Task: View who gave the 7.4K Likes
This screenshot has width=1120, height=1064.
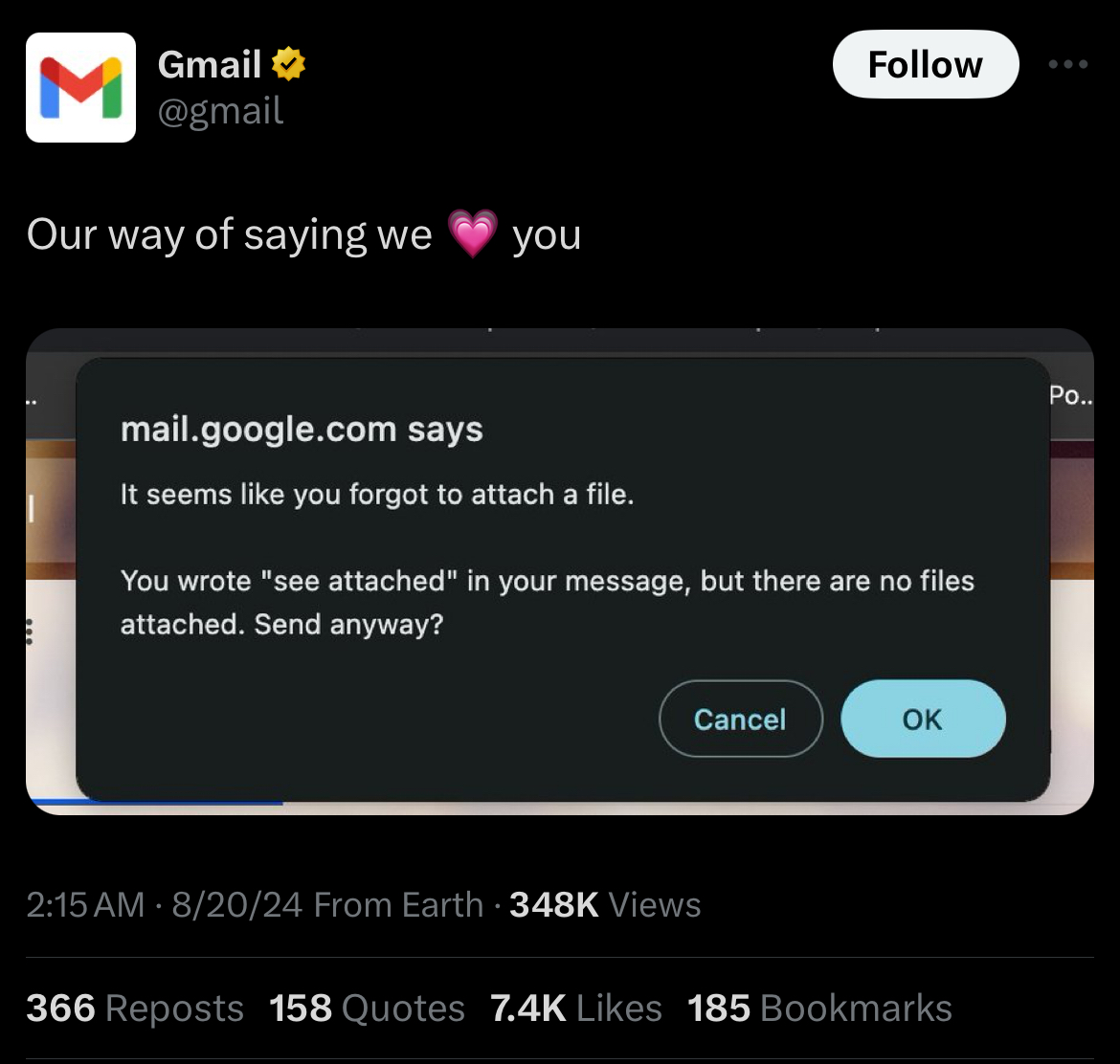Action: [x=575, y=1008]
